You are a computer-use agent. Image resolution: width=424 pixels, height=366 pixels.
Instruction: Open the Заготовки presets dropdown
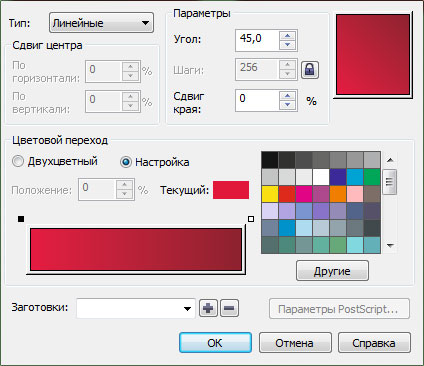pyautogui.click(x=136, y=308)
